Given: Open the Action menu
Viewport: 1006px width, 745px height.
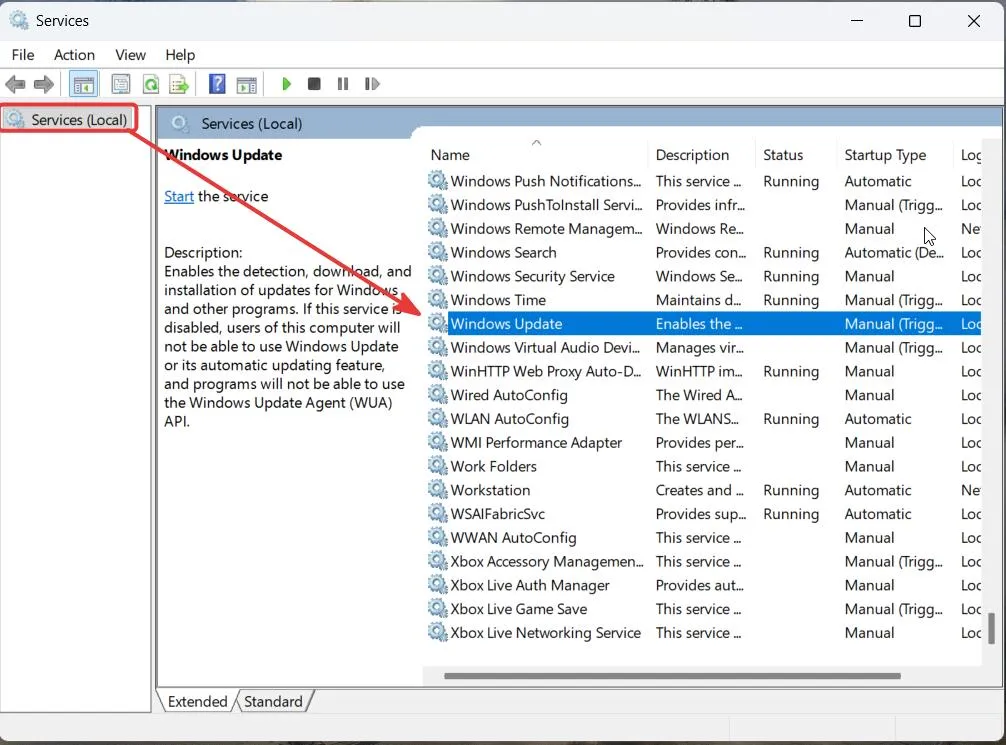Looking at the screenshot, I should [74, 55].
